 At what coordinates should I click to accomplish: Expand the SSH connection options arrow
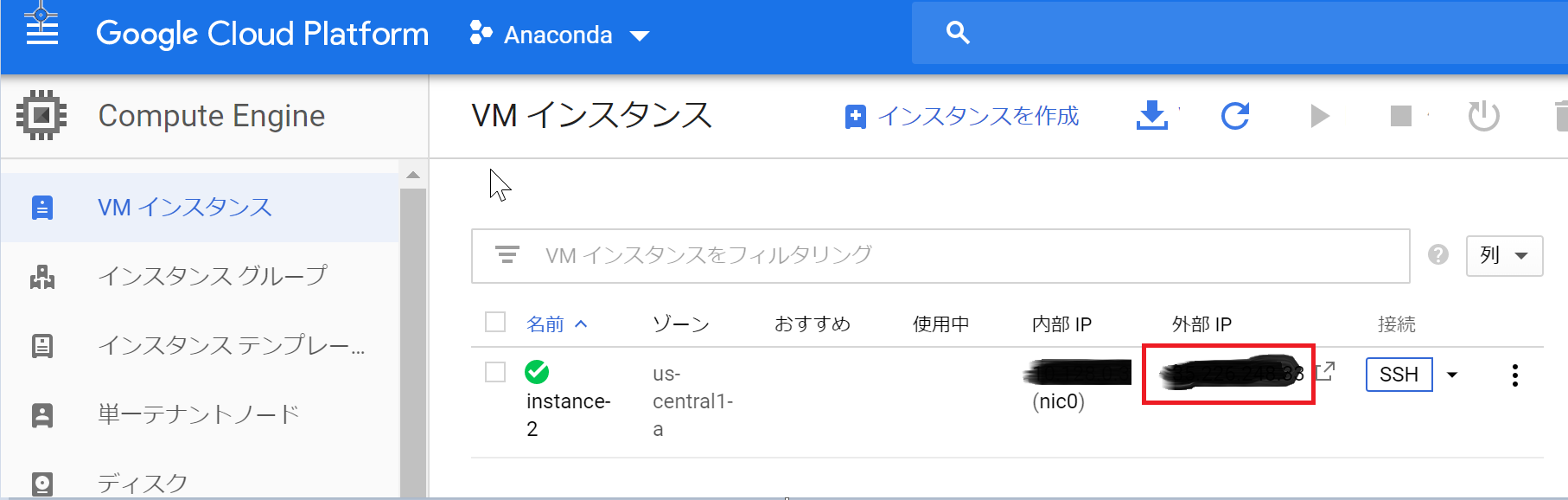click(x=1452, y=375)
